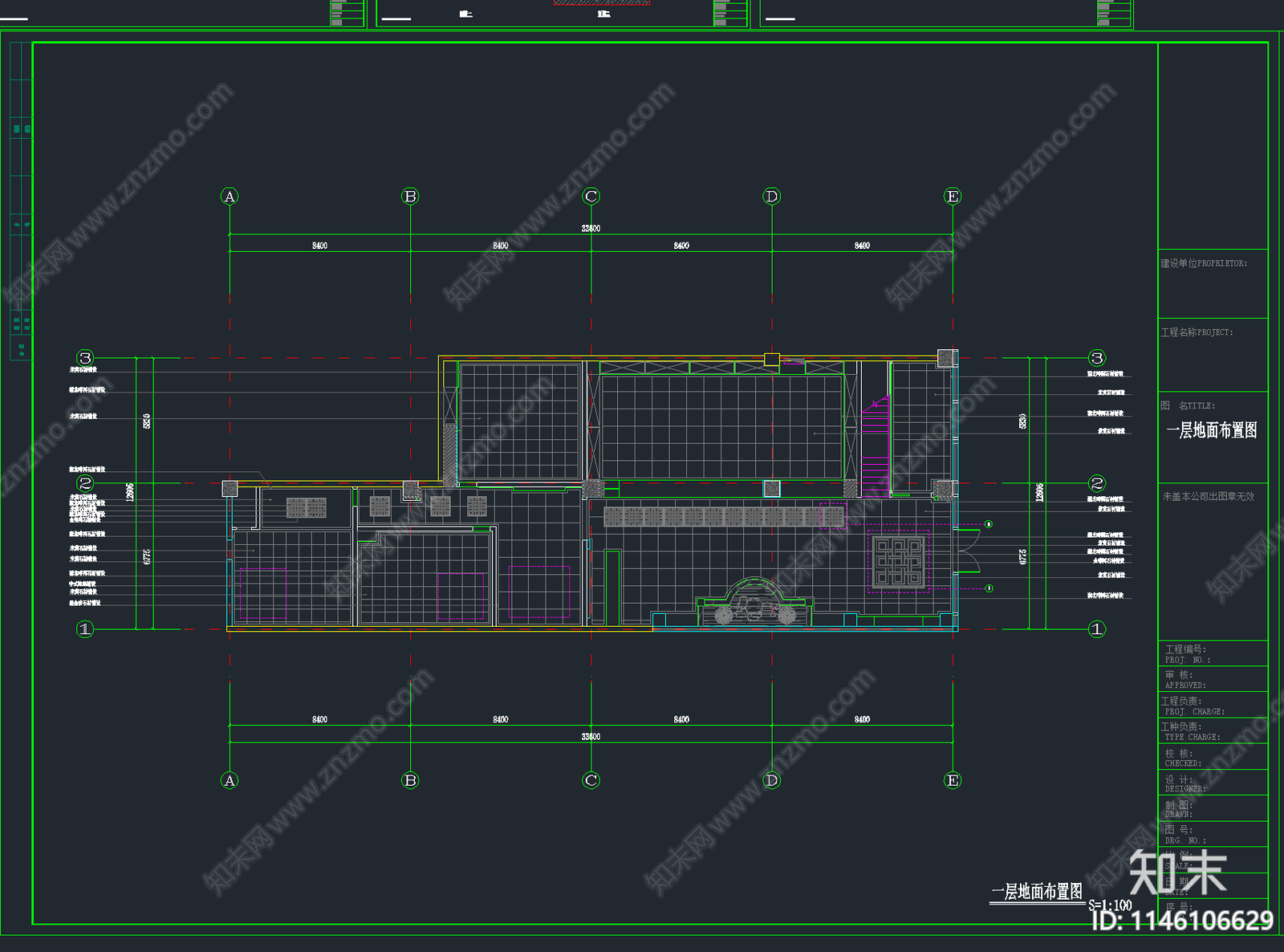Pick axis bubble 2 left of plan

(x=85, y=483)
